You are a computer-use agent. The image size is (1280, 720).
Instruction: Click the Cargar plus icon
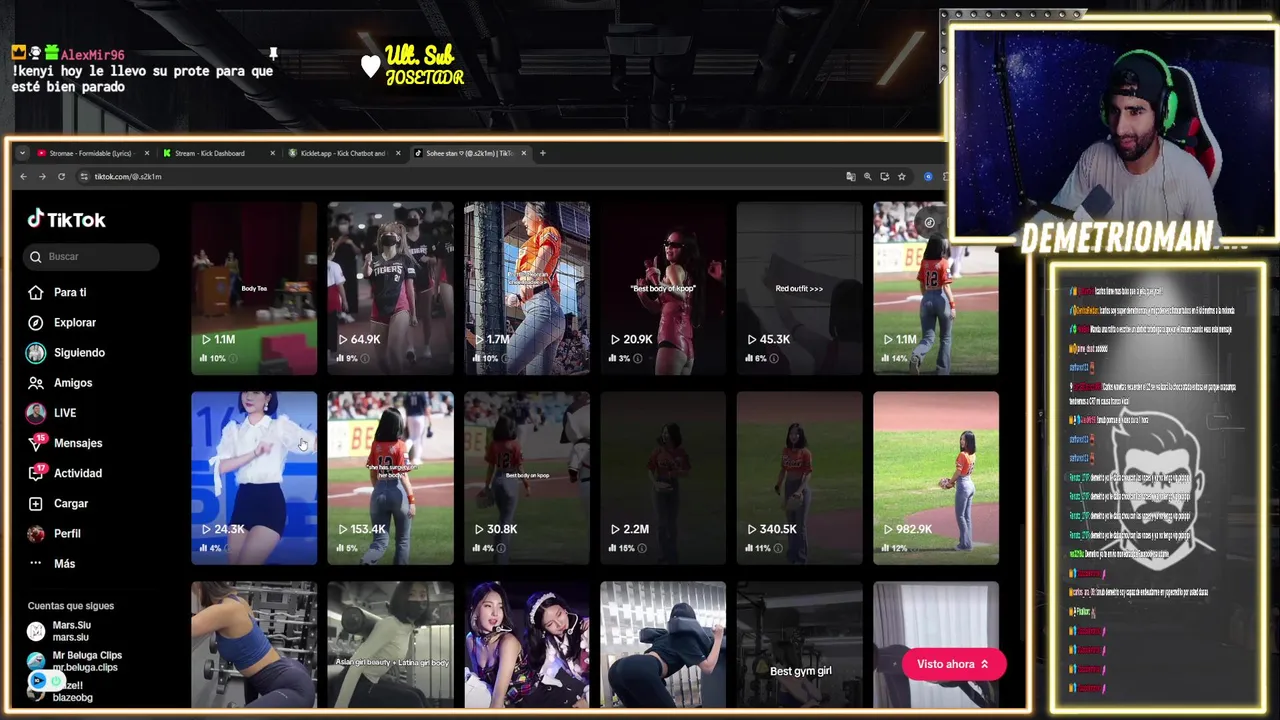click(x=36, y=504)
